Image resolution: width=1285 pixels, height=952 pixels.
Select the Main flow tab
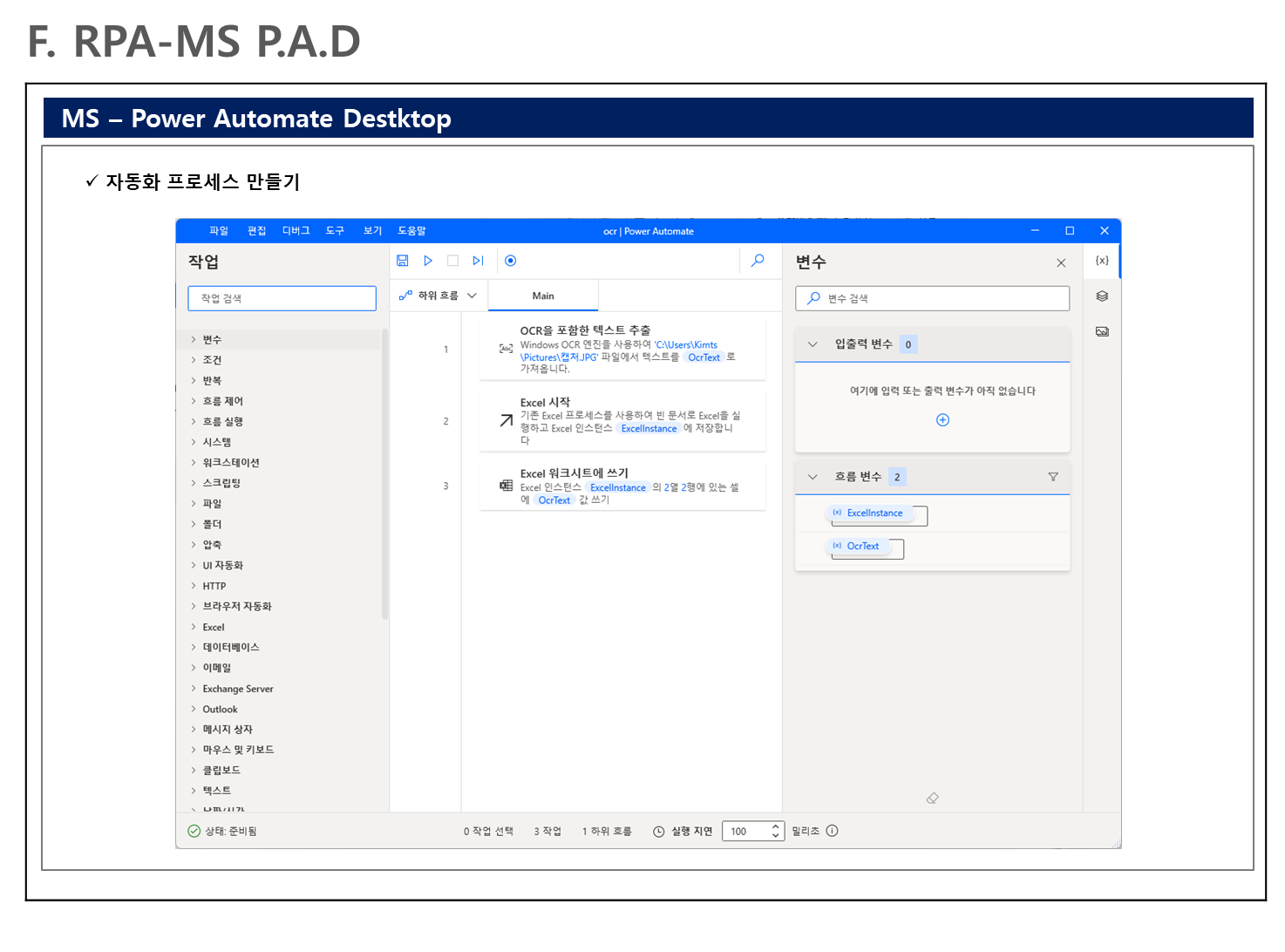(543, 296)
